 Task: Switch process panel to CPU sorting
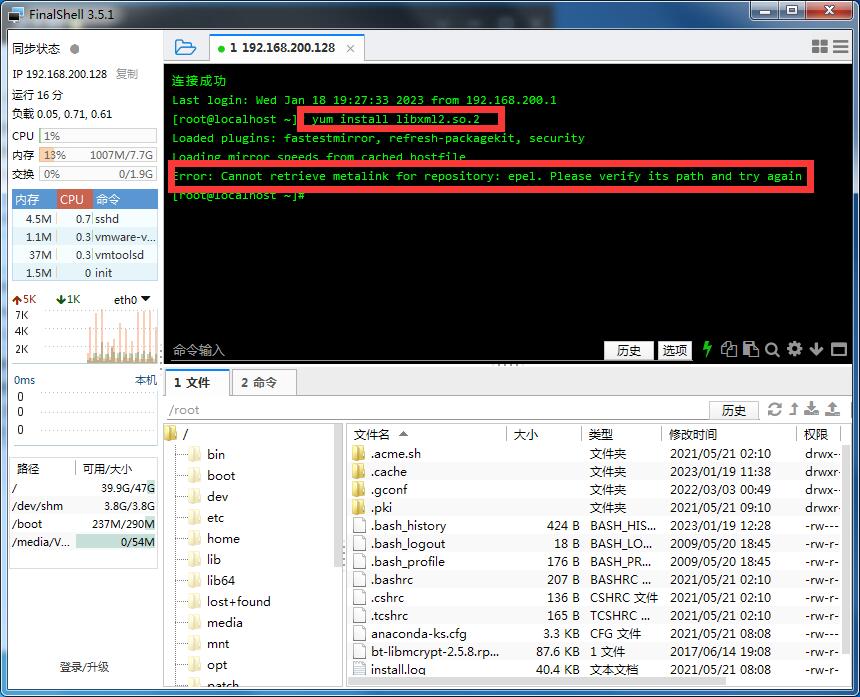pos(71,199)
